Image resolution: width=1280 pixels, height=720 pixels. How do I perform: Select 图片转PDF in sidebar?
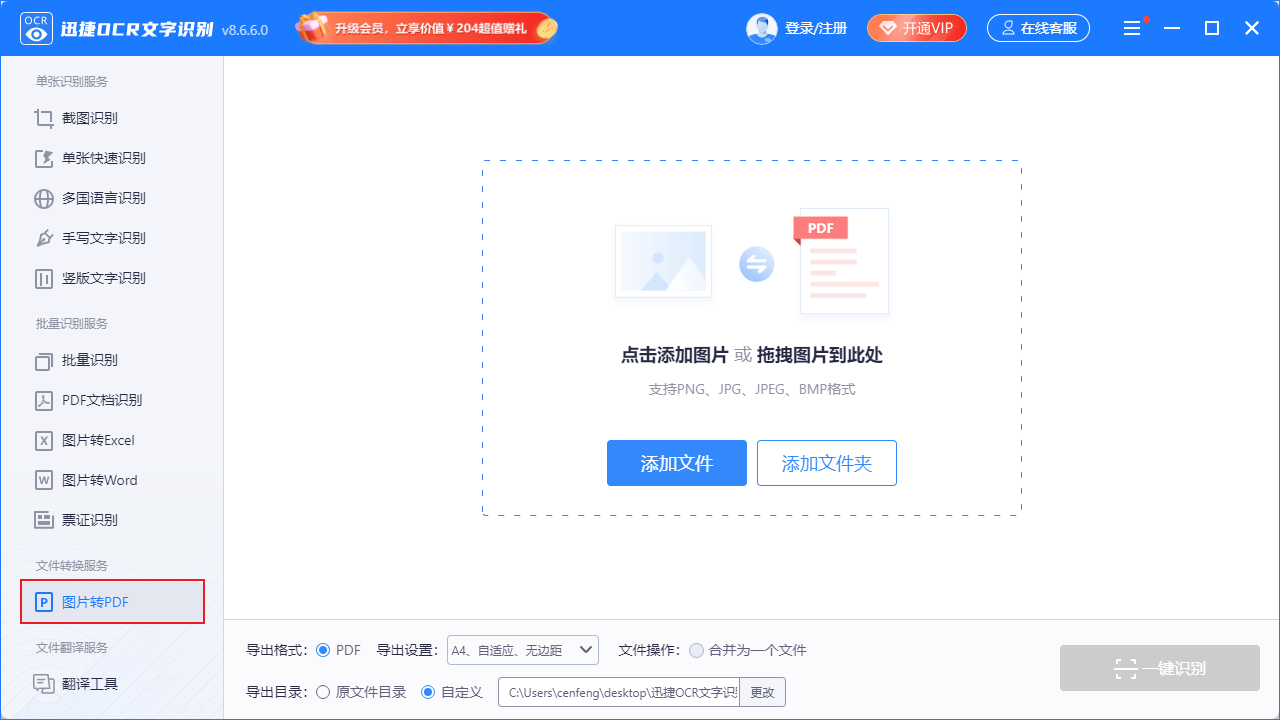(112, 602)
